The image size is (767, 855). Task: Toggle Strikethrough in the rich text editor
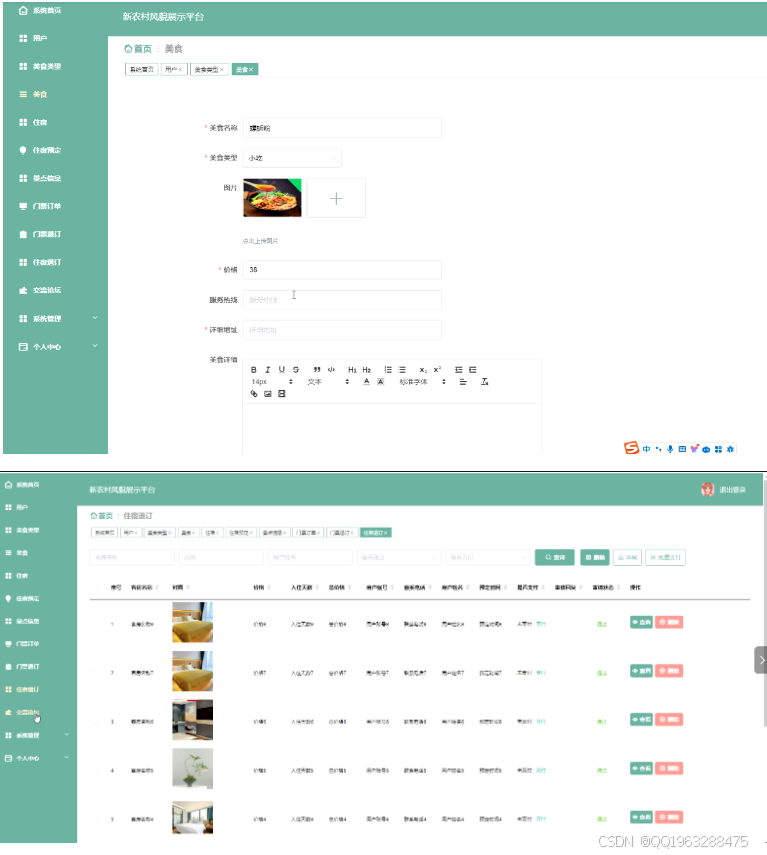[296, 370]
